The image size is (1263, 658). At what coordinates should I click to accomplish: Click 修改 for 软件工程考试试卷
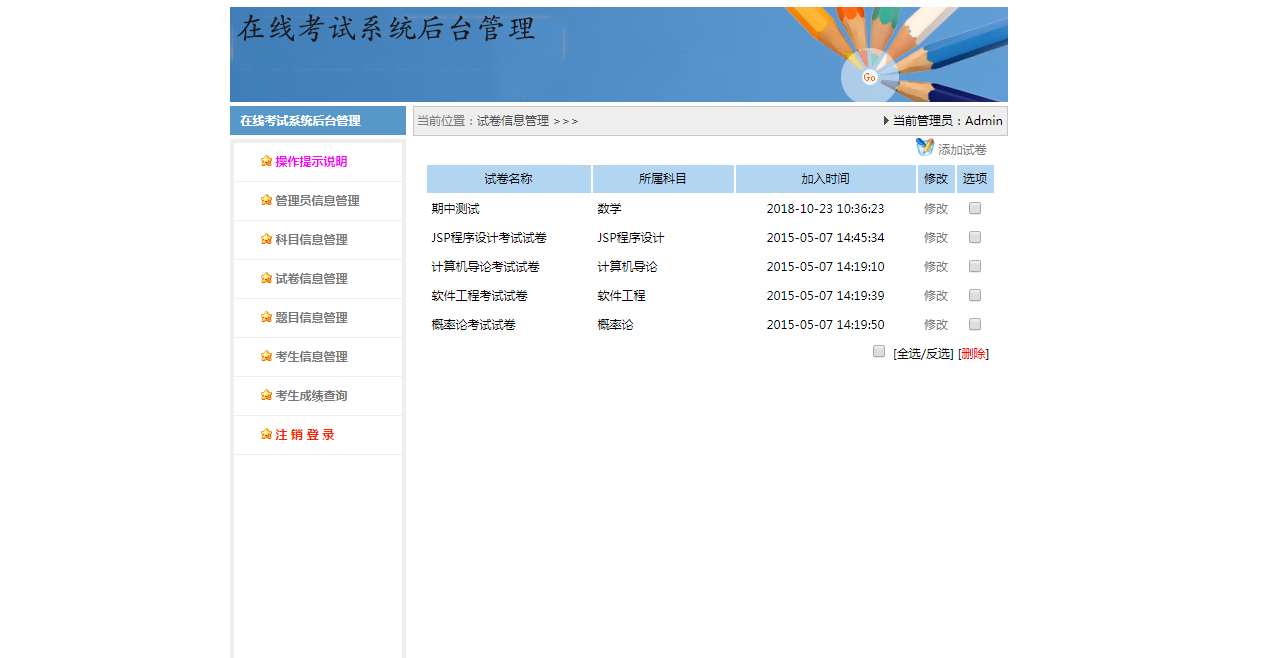coord(936,296)
